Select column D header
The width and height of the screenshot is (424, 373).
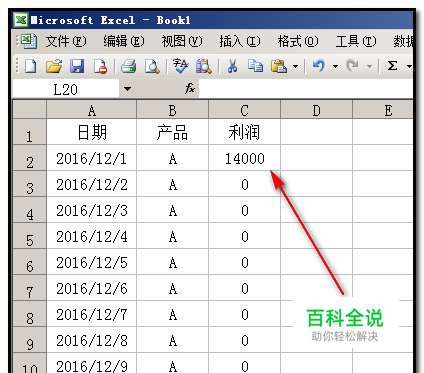click(316, 110)
